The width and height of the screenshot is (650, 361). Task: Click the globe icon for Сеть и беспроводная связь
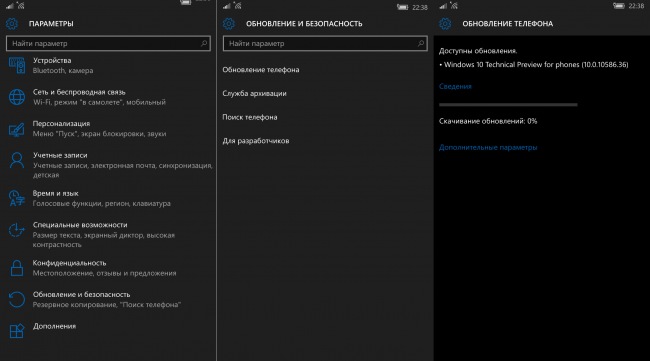pos(17,97)
